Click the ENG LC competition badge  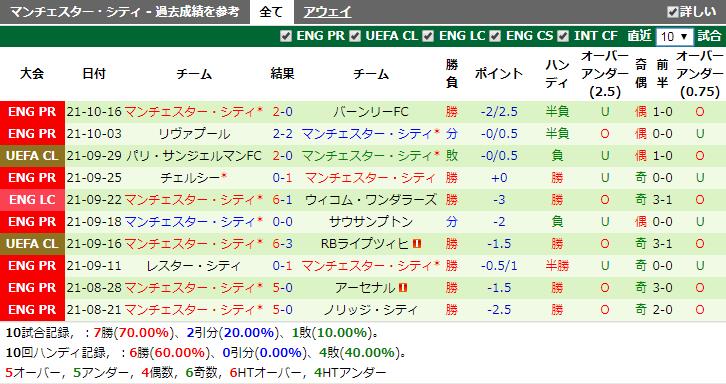point(32,200)
